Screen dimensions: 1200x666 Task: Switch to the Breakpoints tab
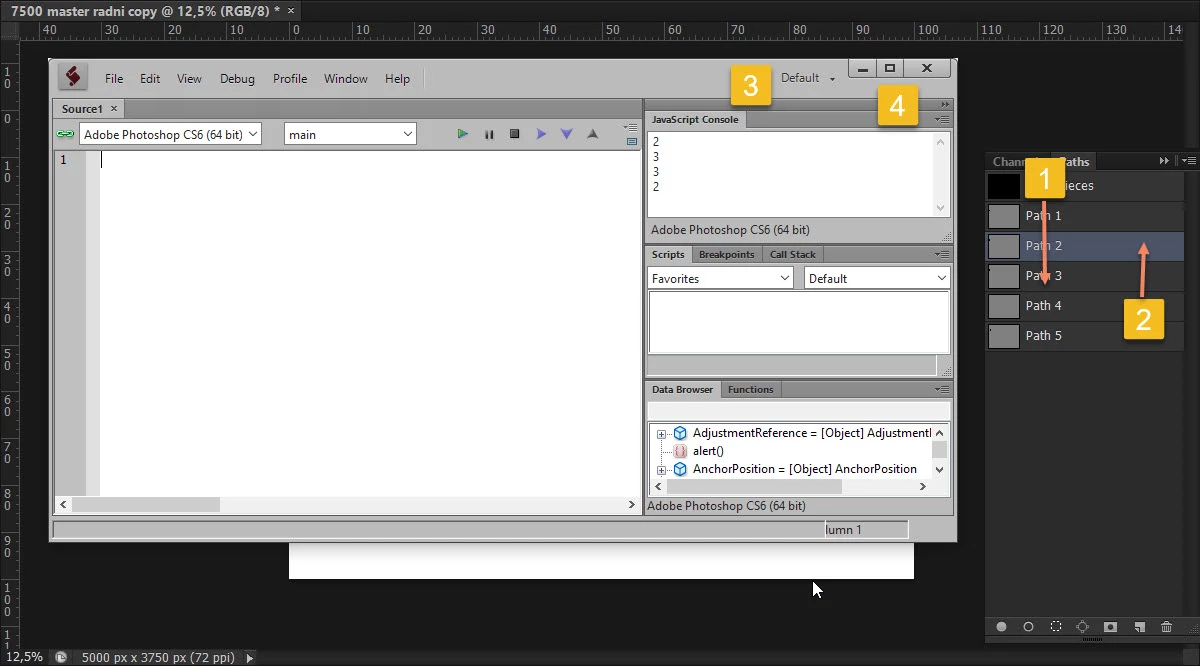(x=726, y=254)
